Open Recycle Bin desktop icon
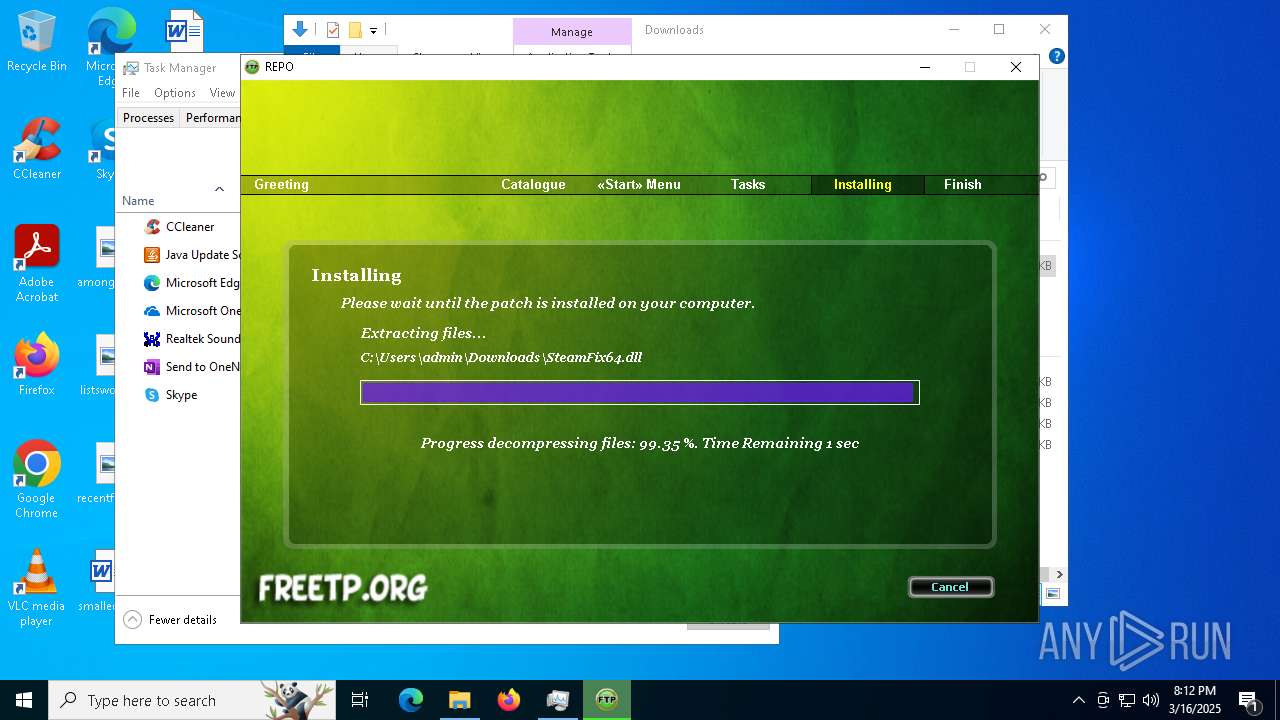 (x=37, y=42)
